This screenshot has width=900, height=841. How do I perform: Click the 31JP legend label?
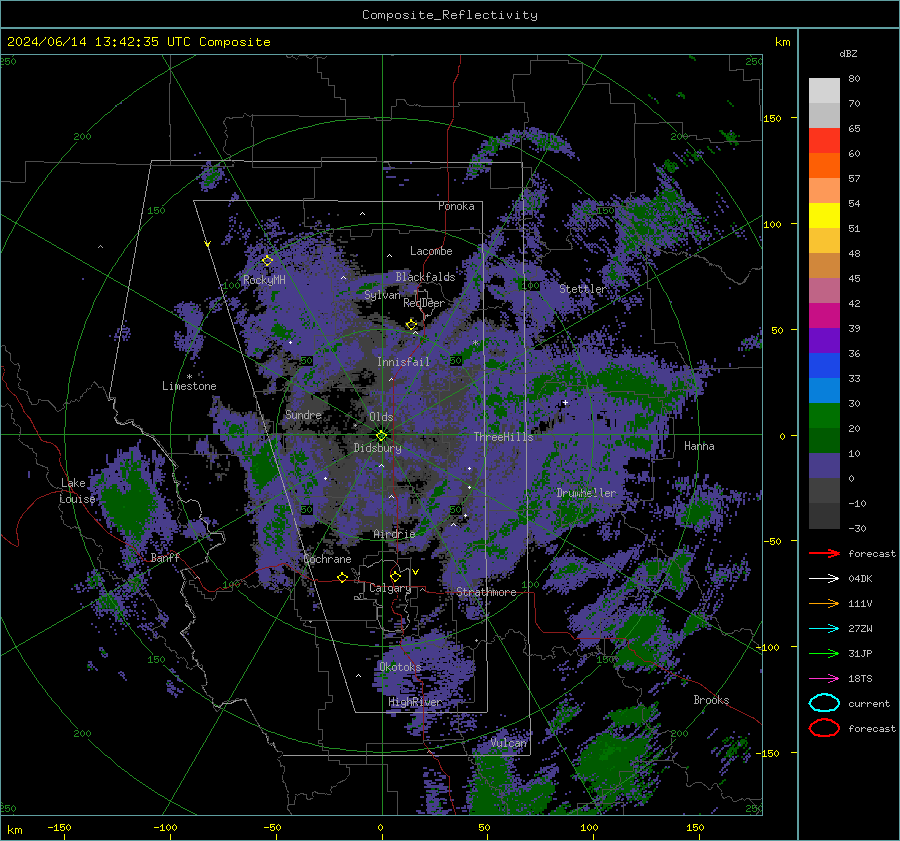click(x=860, y=653)
